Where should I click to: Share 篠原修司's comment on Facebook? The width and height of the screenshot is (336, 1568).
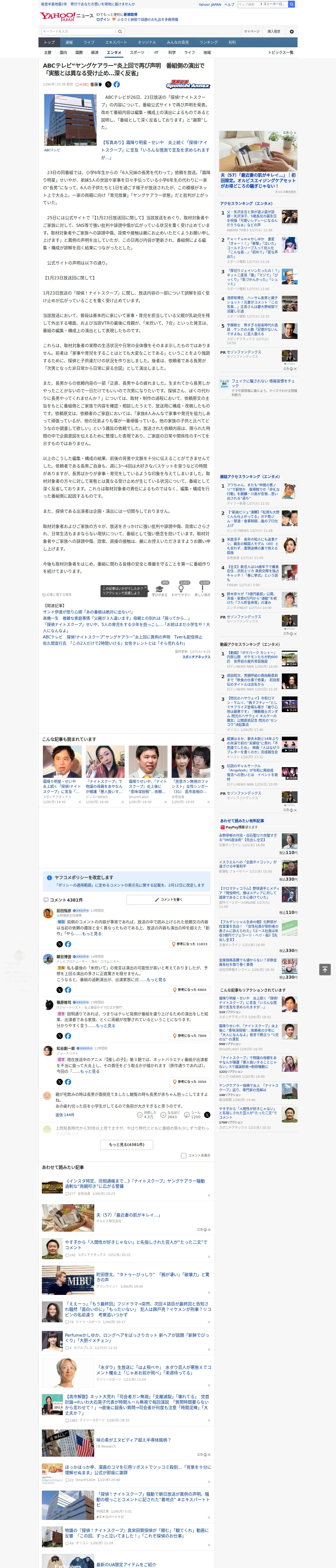coord(68,1035)
